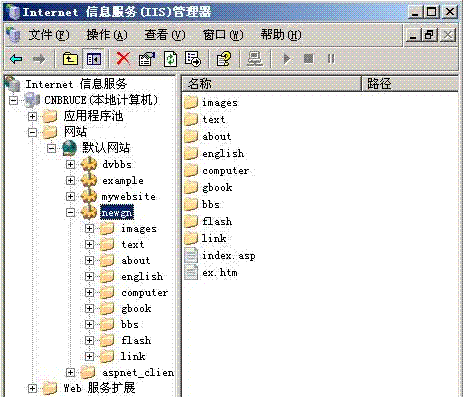The height and width of the screenshot is (397, 463).
Task: Start item with play toolbar button
Action: (286, 59)
